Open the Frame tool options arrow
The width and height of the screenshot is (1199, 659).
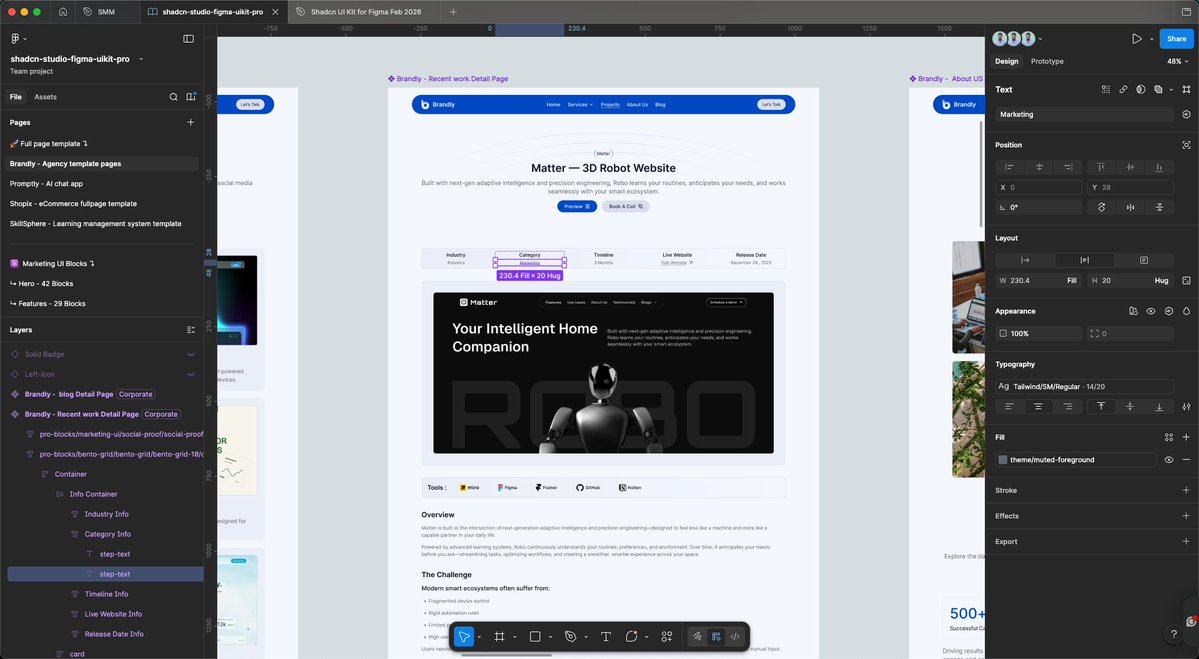(x=515, y=637)
